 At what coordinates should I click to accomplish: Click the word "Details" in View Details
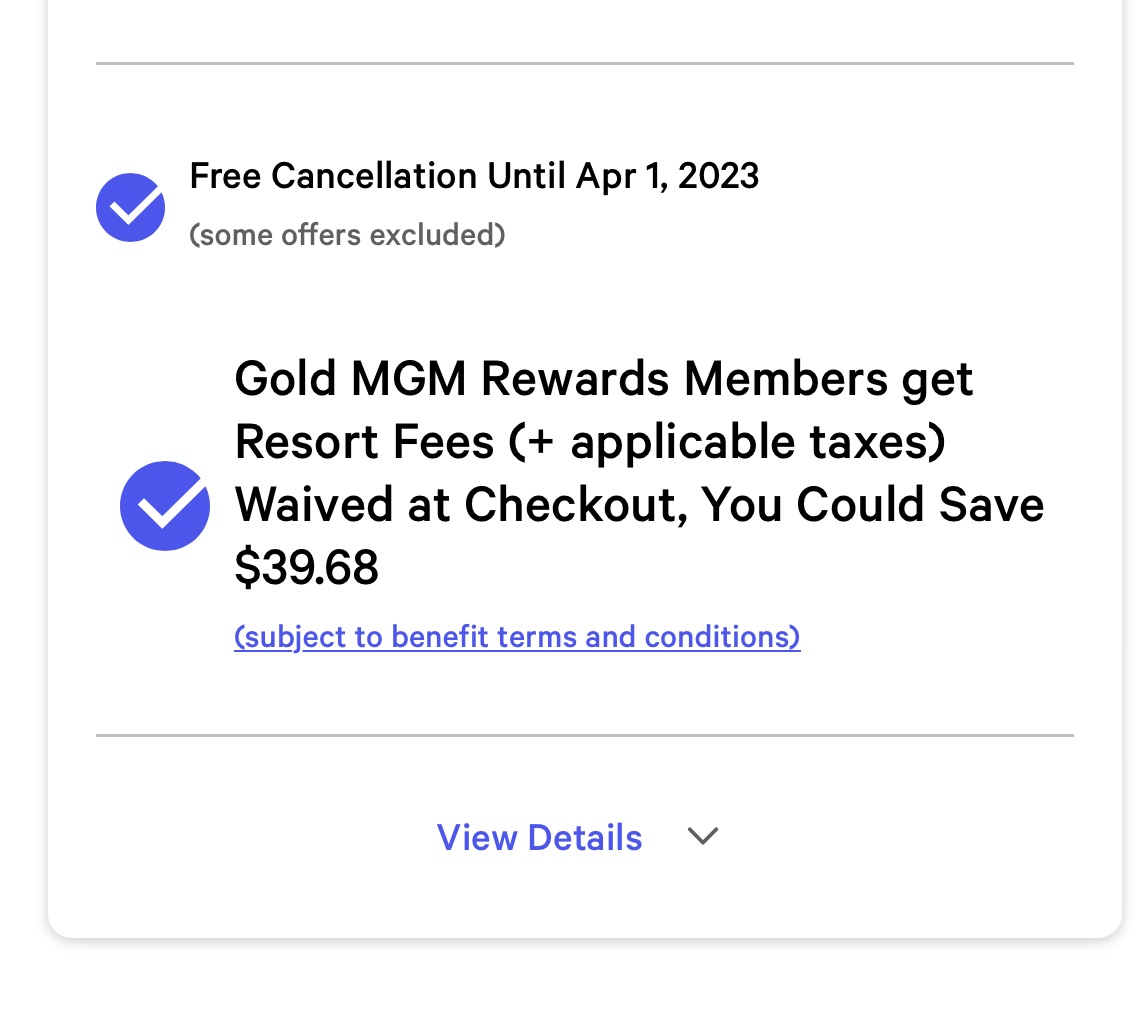[585, 837]
